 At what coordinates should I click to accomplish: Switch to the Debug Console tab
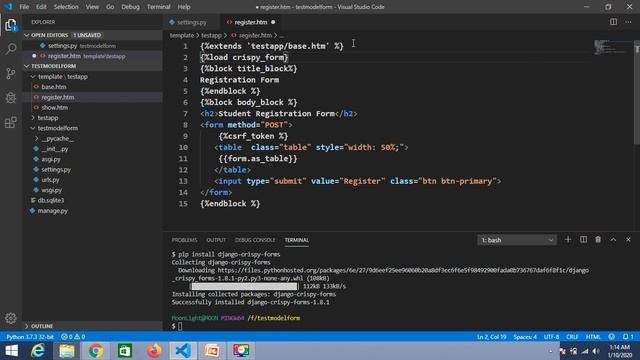point(255,240)
